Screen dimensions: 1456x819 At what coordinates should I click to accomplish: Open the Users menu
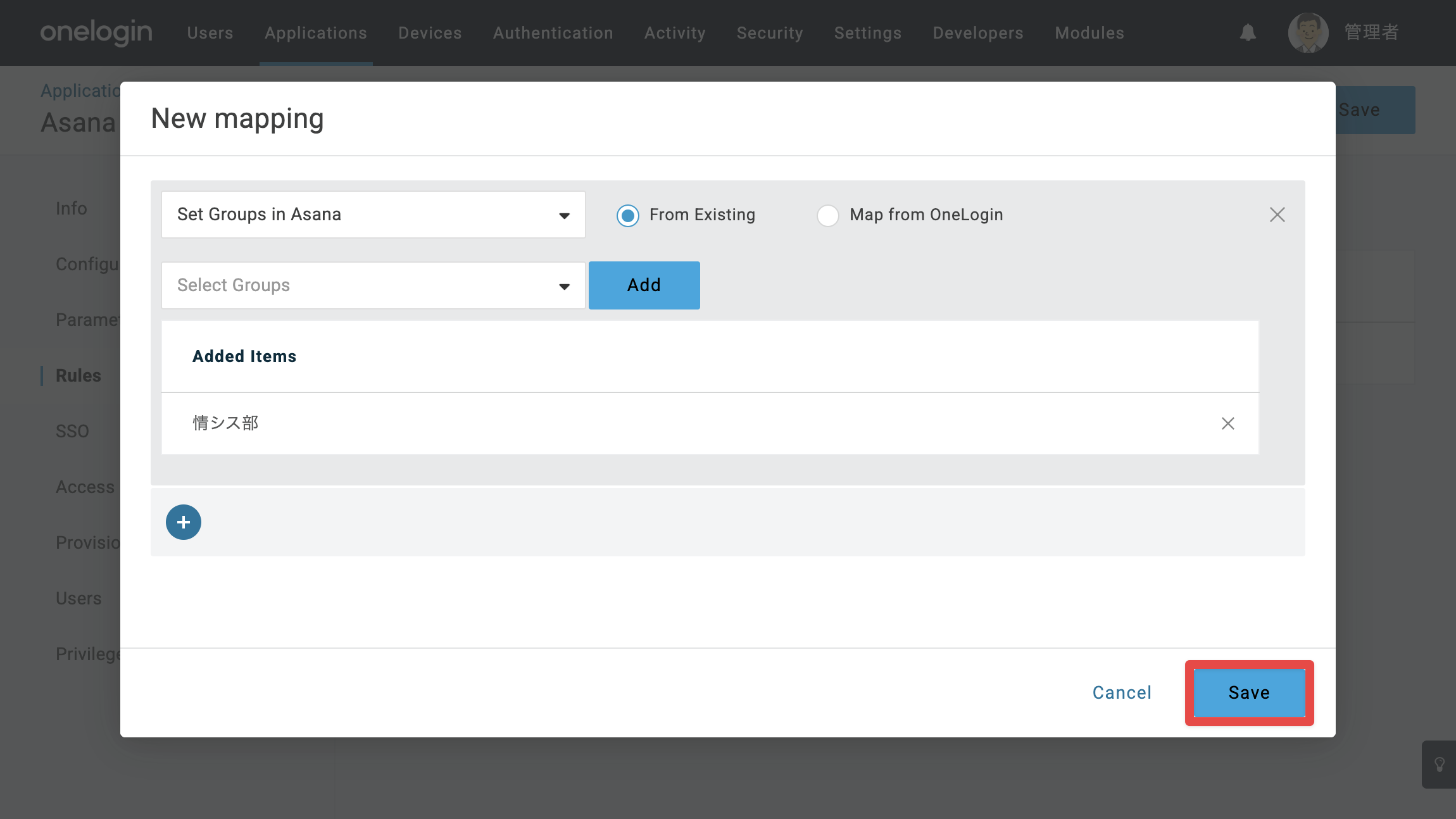(210, 33)
